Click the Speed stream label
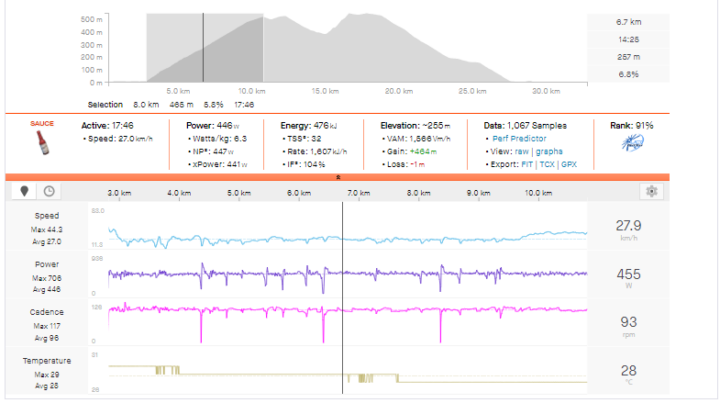Viewport: 720px width, 403px height. pos(47,215)
